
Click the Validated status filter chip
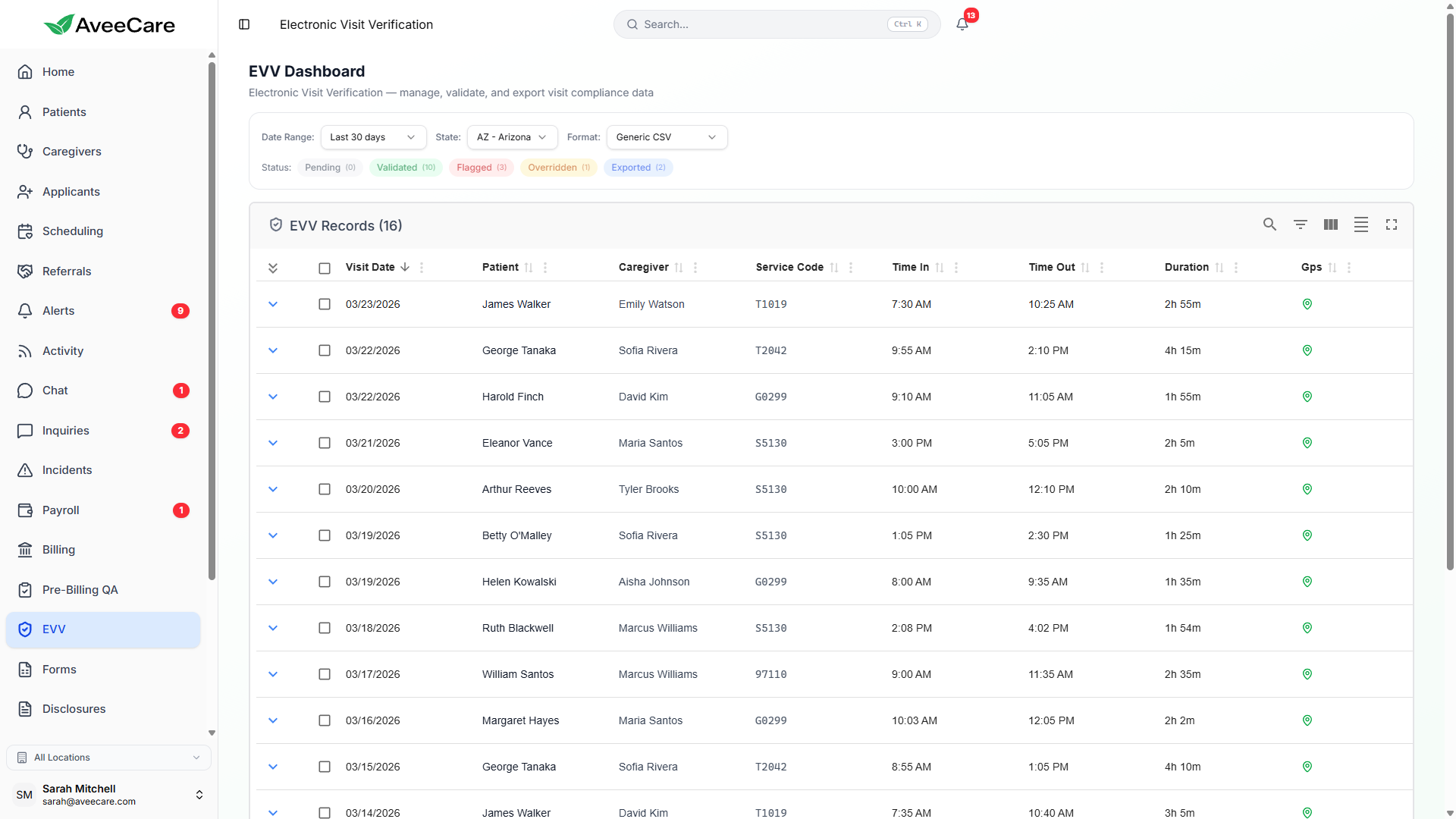click(406, 168)
